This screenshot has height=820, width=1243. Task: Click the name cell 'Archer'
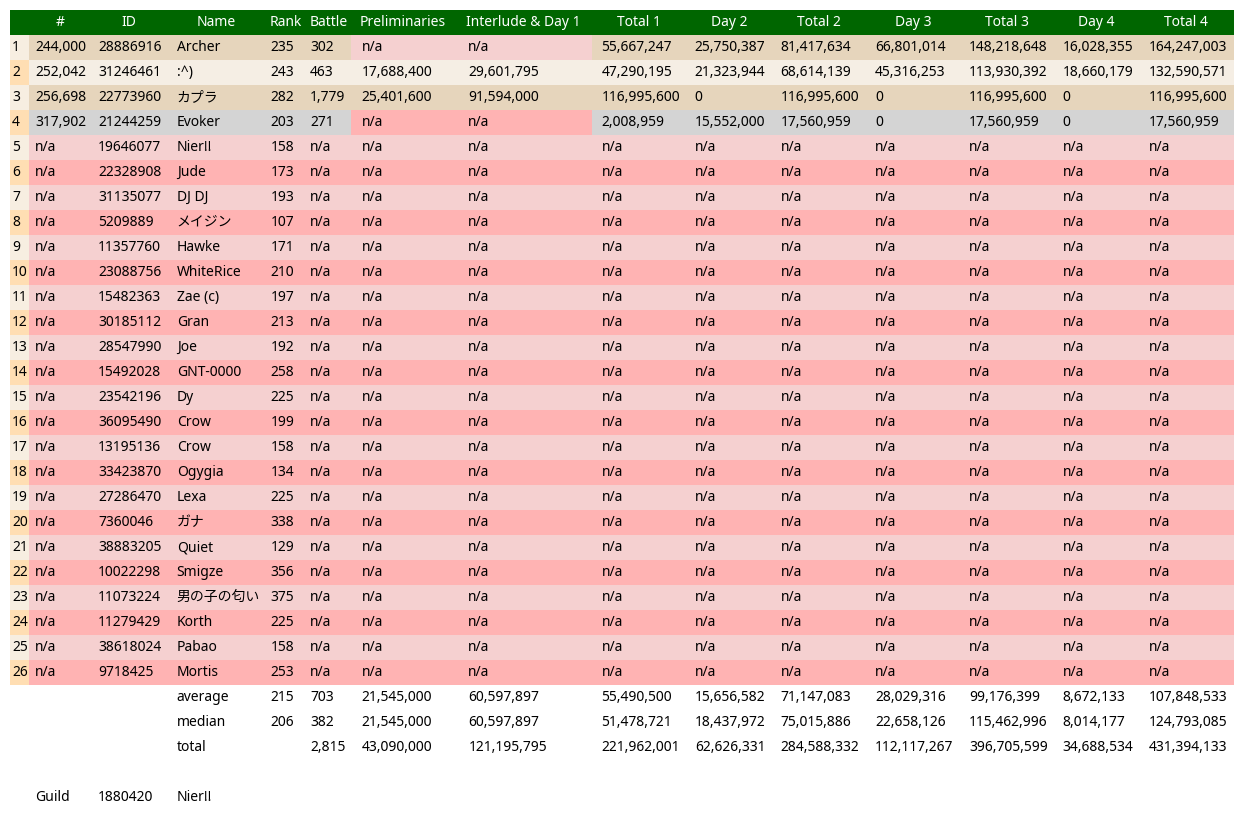(x=198, y=46)
